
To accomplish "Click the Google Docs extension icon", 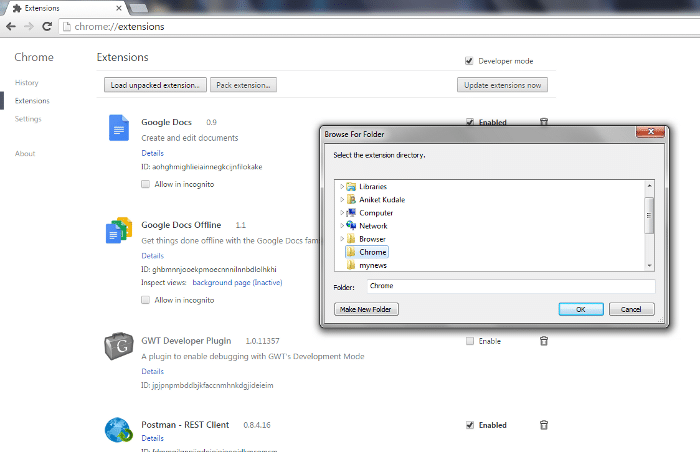I will pos(119,128).
